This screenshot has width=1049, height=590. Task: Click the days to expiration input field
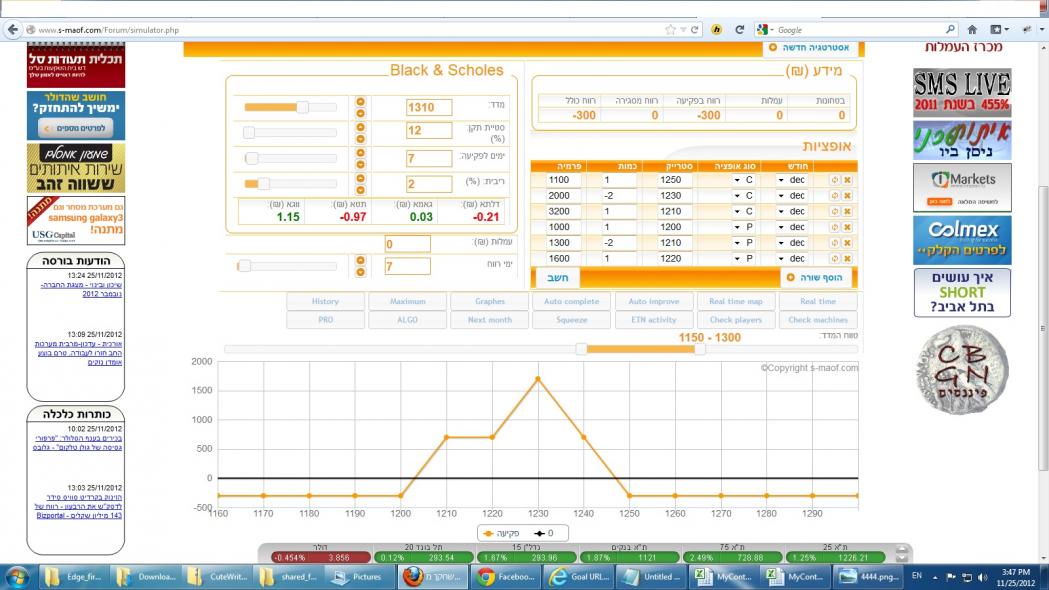pyautogui.click(x=429, y=158)
